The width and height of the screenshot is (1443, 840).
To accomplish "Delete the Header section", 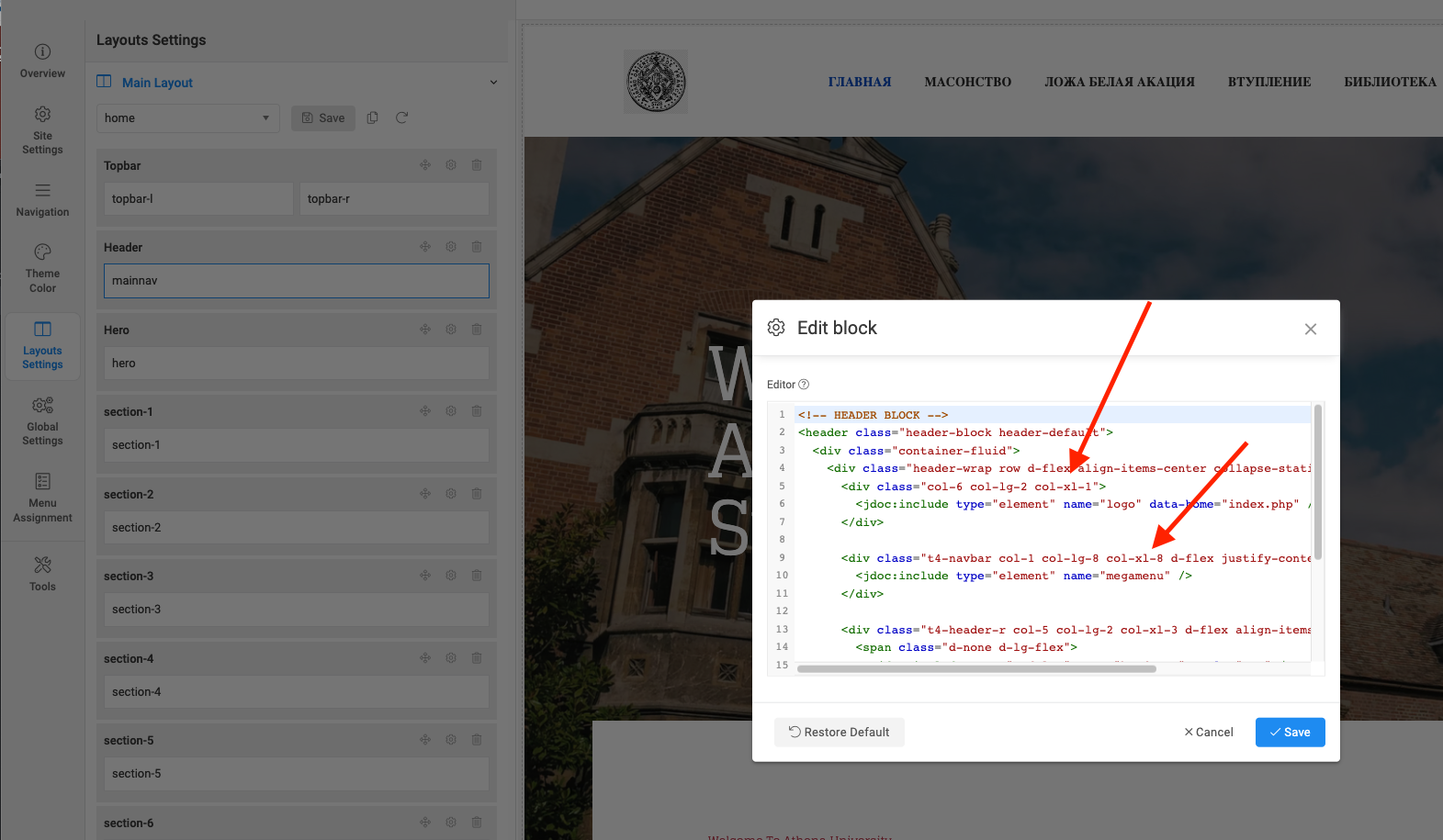I will [x=477, y=247].
